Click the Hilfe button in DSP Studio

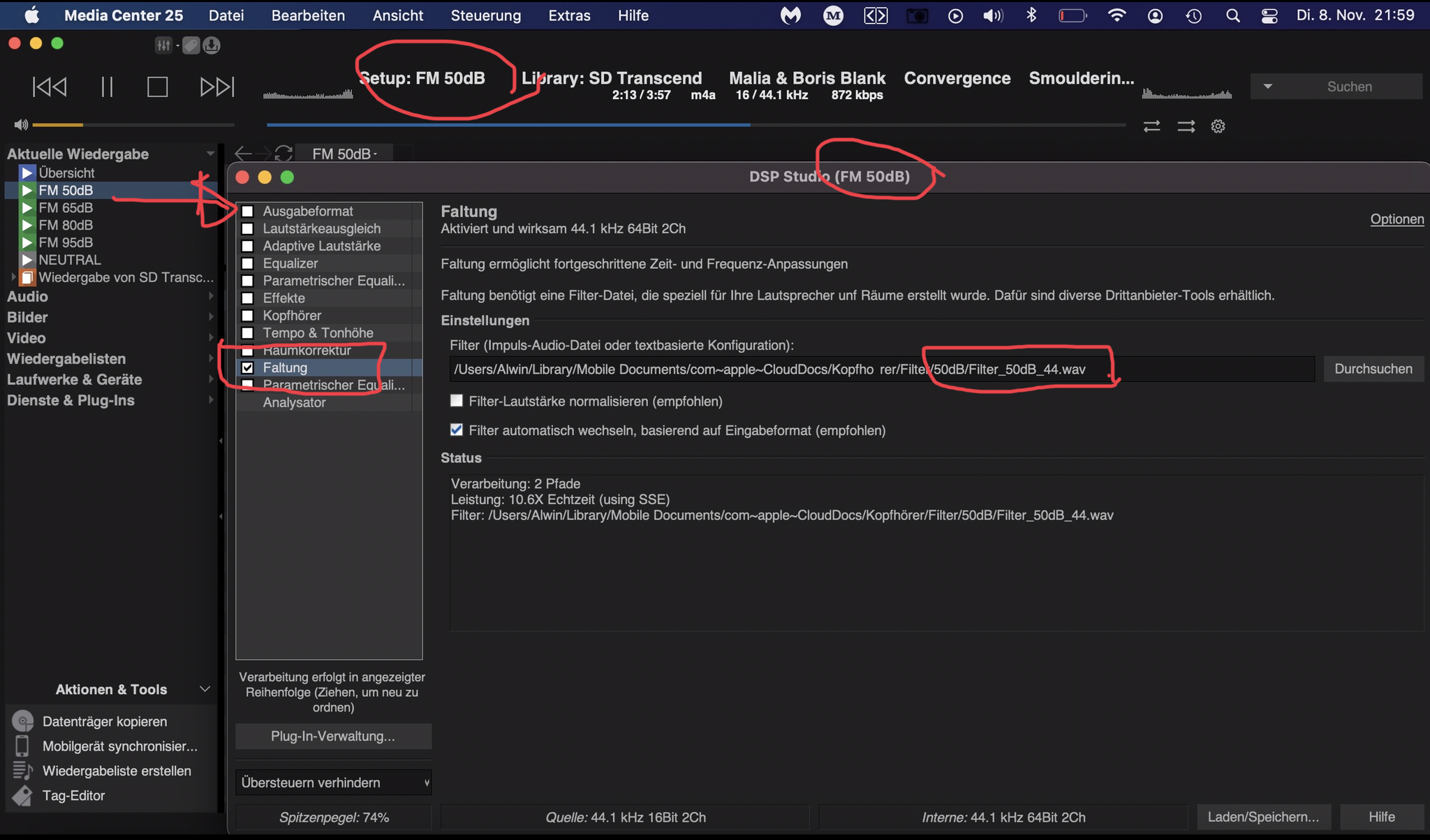(1382, 817)
